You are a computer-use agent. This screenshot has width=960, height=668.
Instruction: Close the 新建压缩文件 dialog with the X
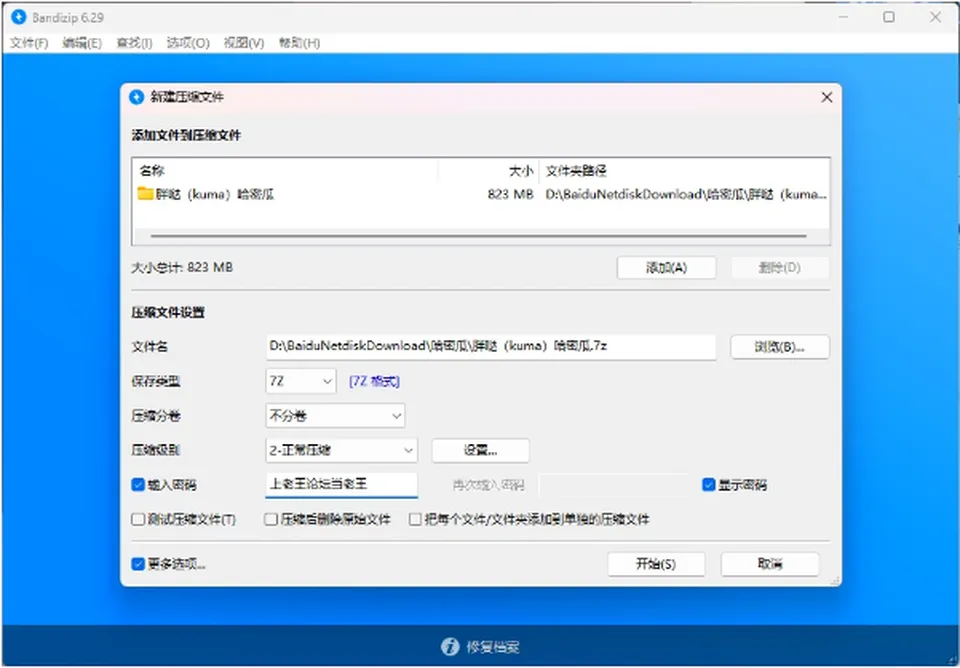point(827,97)
